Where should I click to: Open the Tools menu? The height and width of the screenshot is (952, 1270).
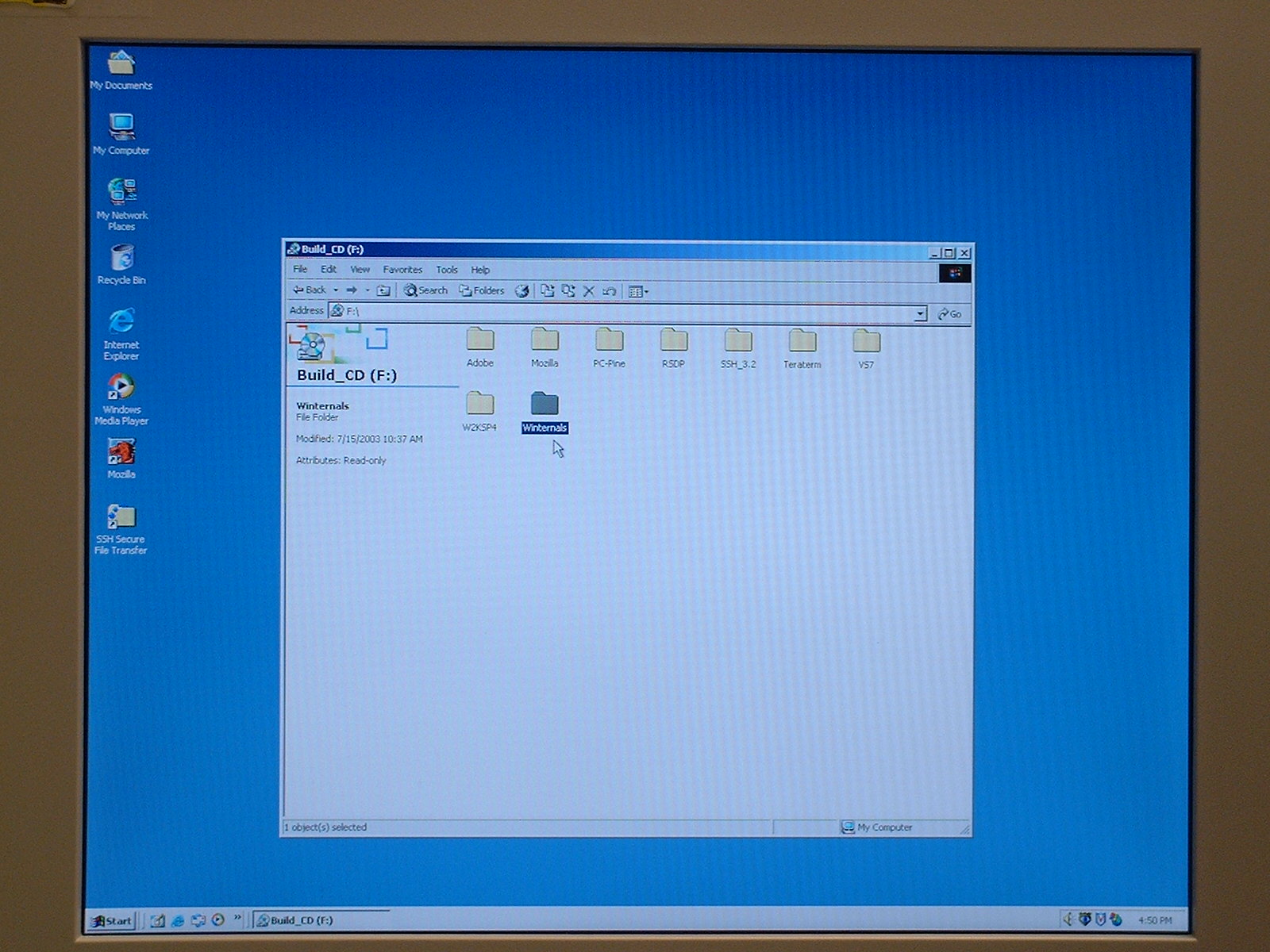(447, 270)
